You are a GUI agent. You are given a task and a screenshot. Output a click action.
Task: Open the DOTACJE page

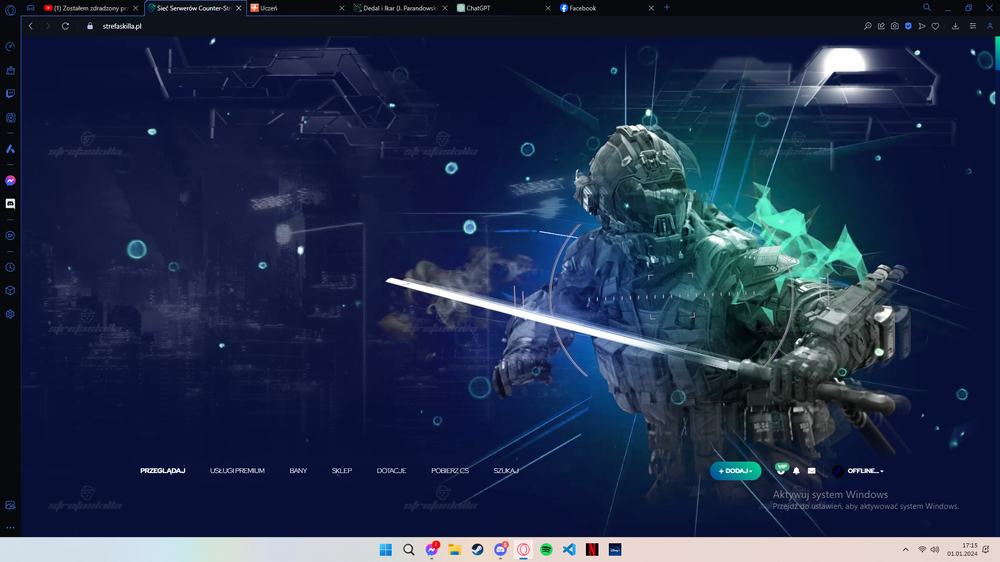click(x=391, y=471)
